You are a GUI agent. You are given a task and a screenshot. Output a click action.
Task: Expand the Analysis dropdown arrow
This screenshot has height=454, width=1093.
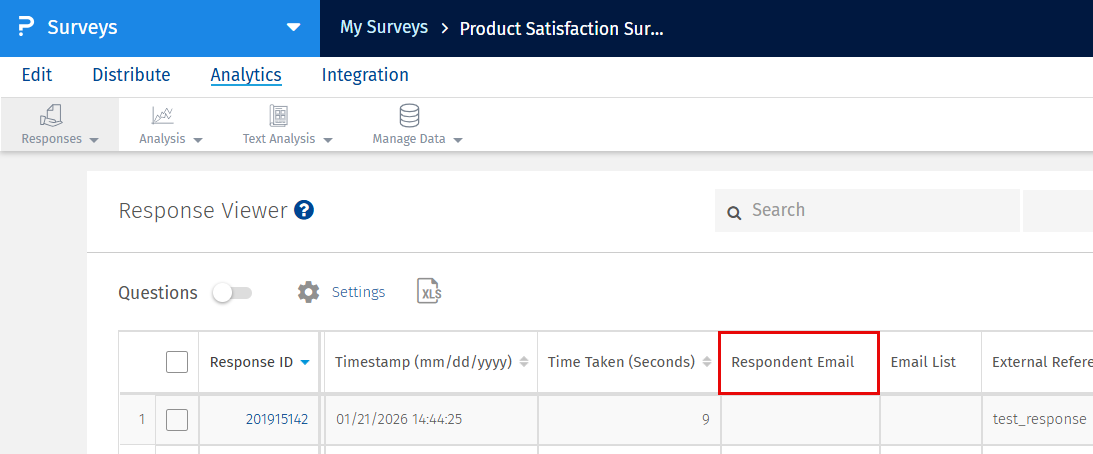[x=198, y=139]
